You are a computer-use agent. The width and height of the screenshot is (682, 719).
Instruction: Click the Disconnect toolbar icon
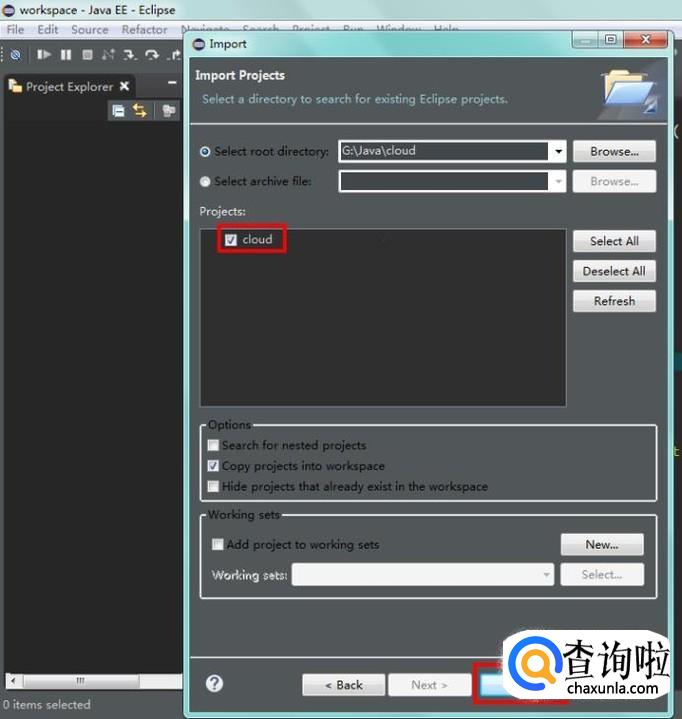[108, 55]
